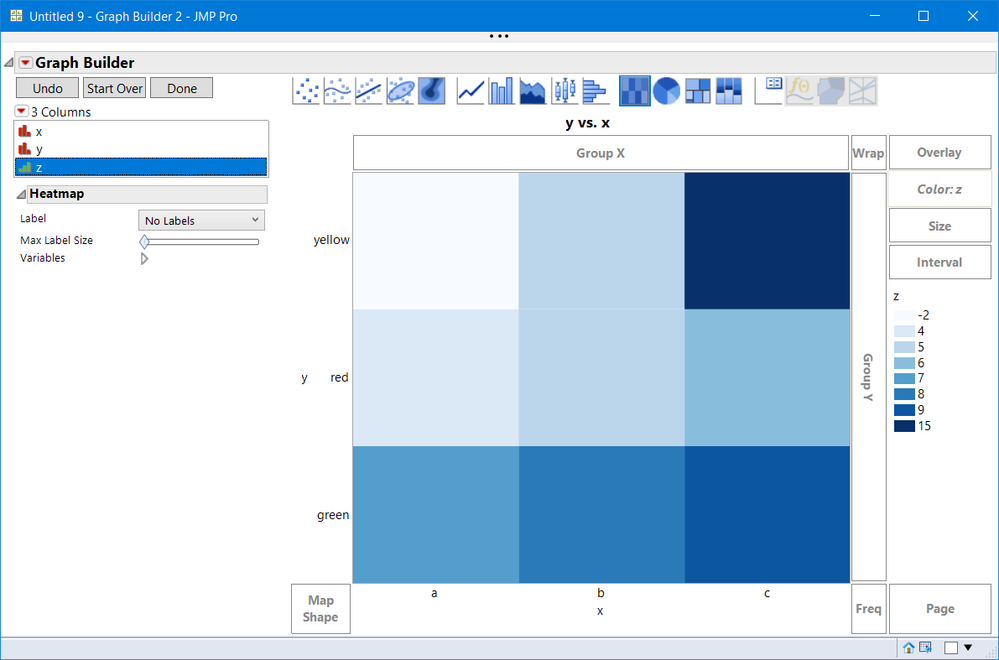The height and width of the screenshot is (660, 999).
Task: Click the Overlay drop zone
Action: click(940, 152)
